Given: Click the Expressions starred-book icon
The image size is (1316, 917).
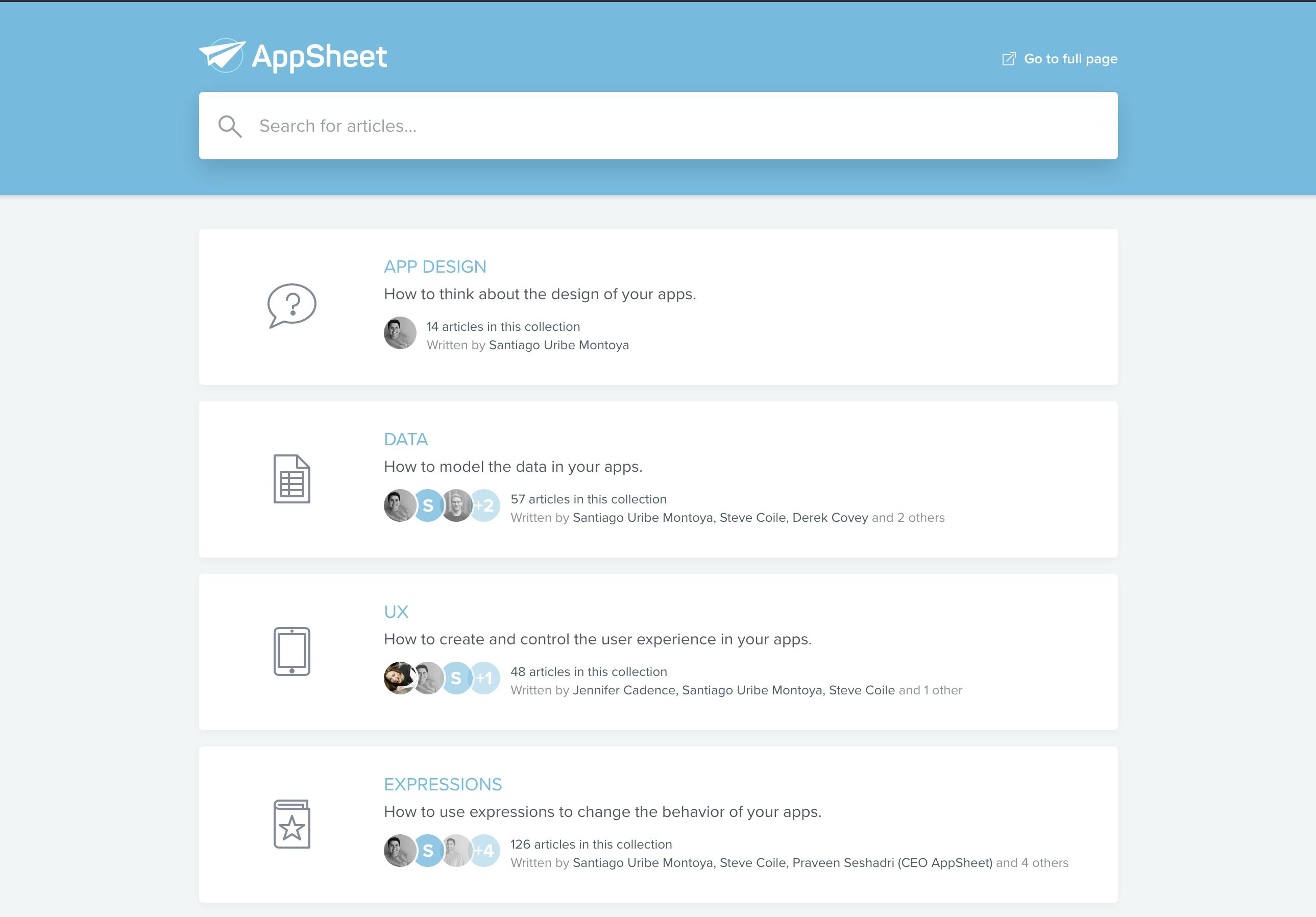Looking at the screenshot, I should point(292,825).
